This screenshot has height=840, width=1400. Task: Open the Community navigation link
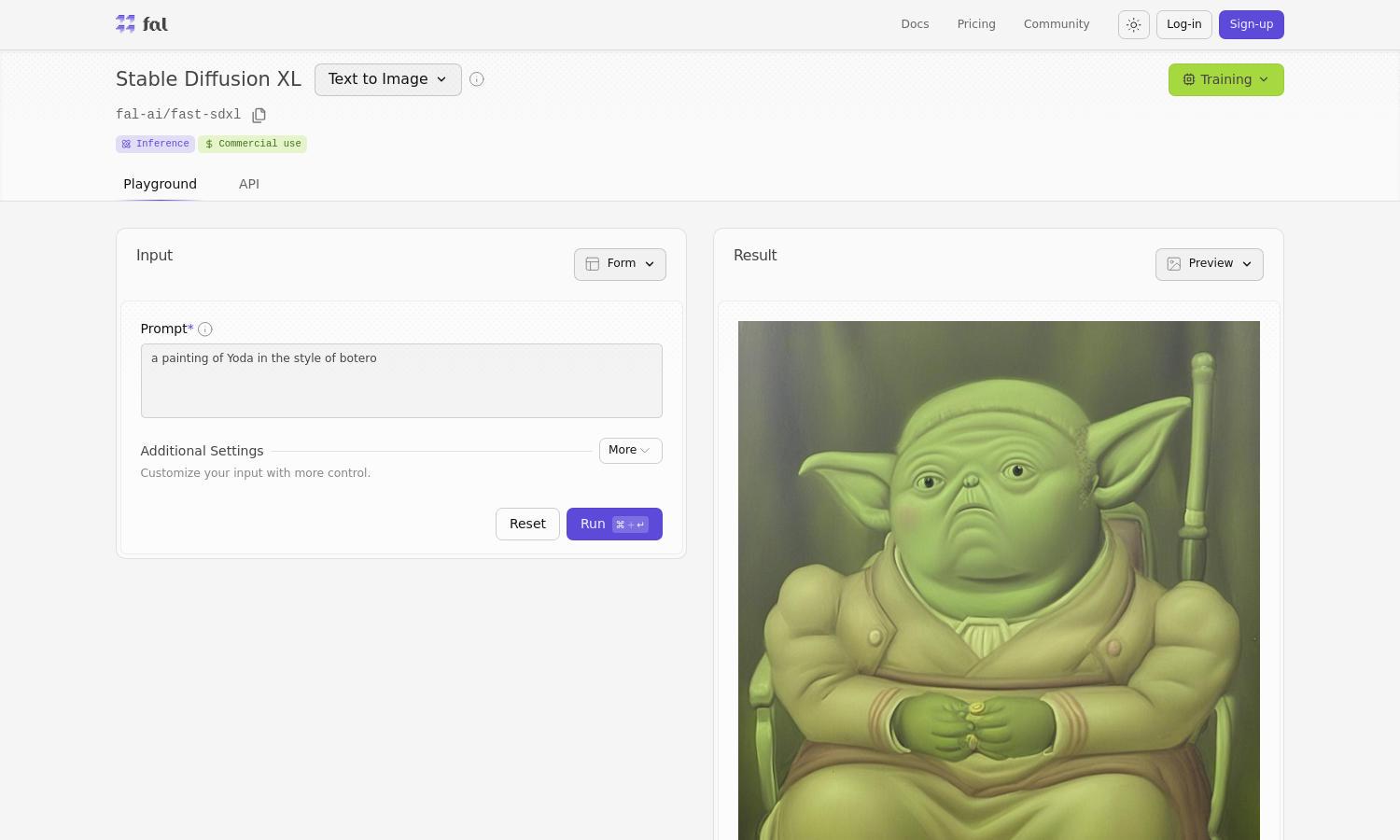coord(1057,24)
